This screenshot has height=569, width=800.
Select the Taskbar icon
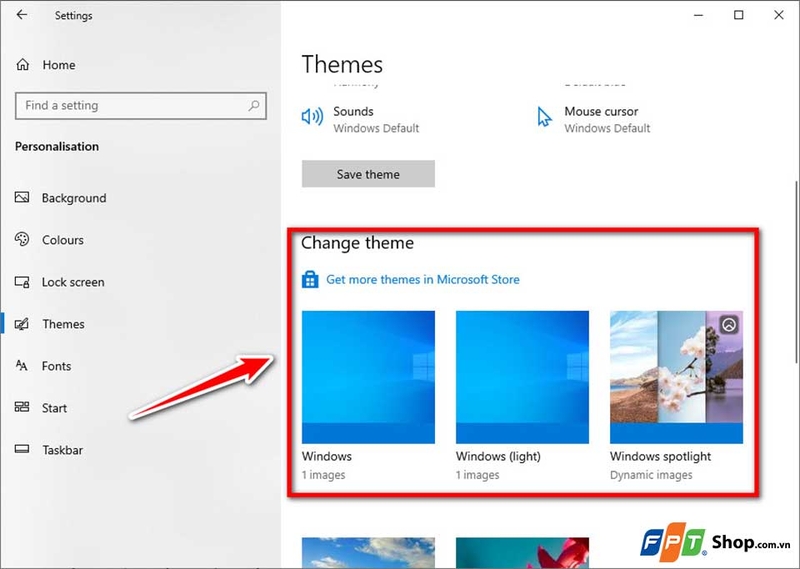22,449
